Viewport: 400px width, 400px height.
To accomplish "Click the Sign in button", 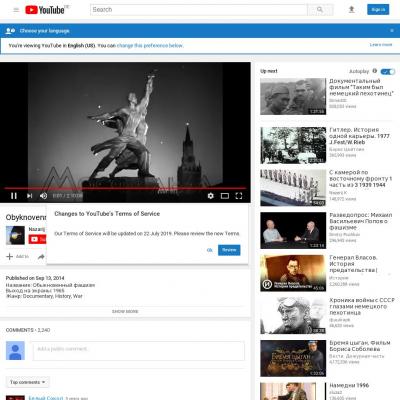I will tap(378, 10).
